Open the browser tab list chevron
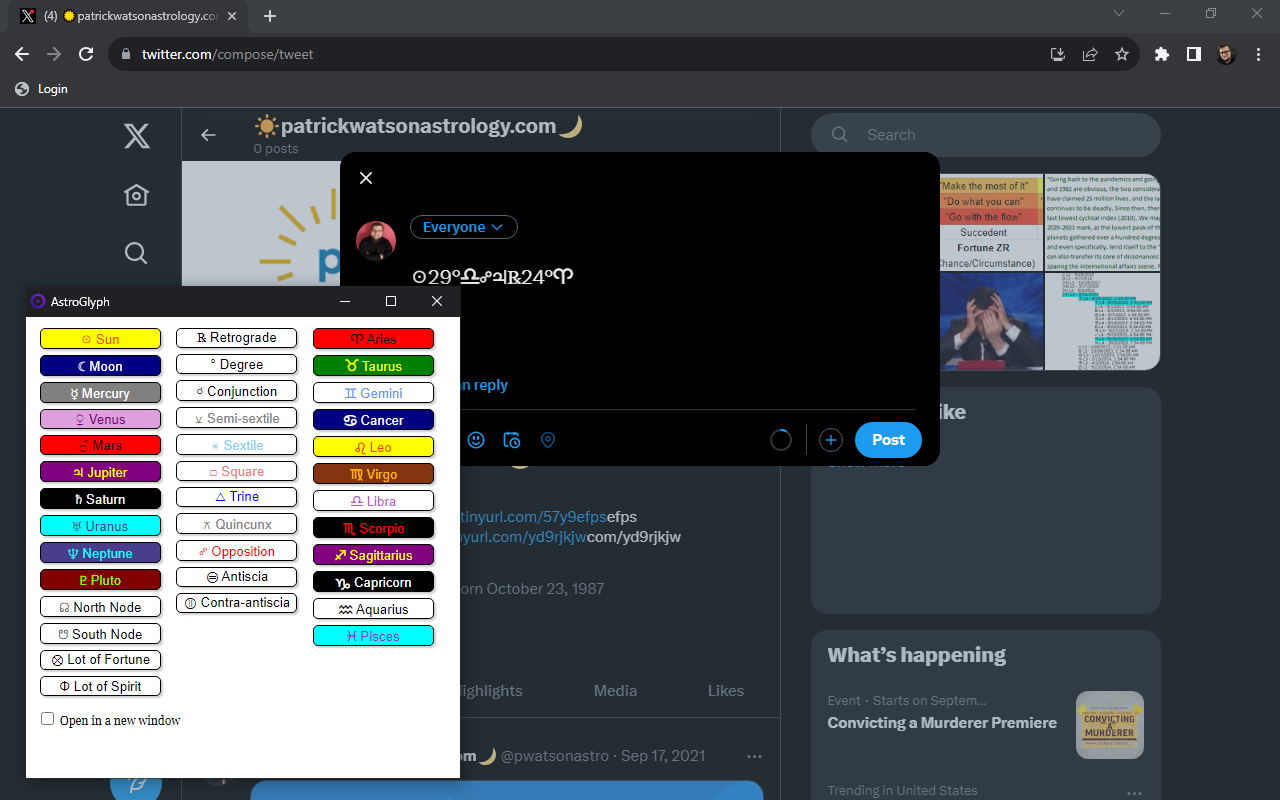This screenshot has height=800, width=1280. pos(1118,15)
